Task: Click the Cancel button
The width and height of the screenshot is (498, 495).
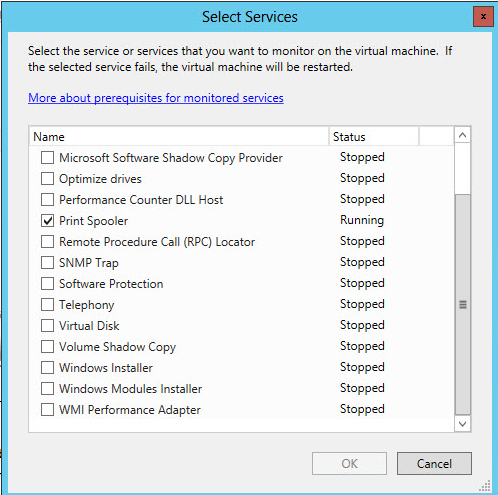Action: click(x=434, y=463)
